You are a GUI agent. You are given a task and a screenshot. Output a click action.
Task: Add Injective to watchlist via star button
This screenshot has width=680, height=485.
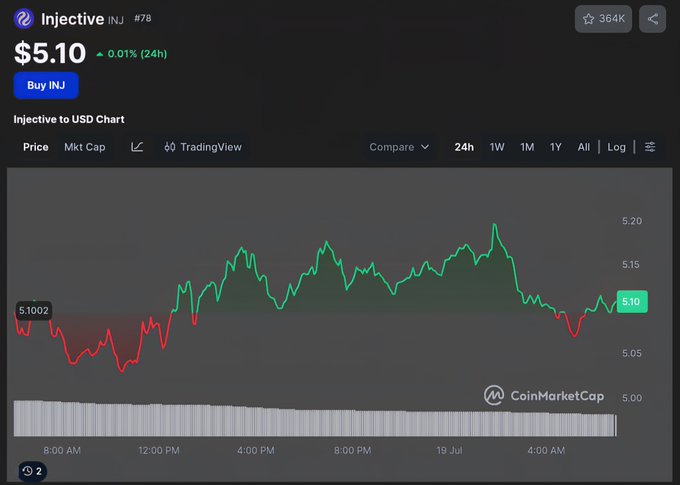tap(603, 19)
